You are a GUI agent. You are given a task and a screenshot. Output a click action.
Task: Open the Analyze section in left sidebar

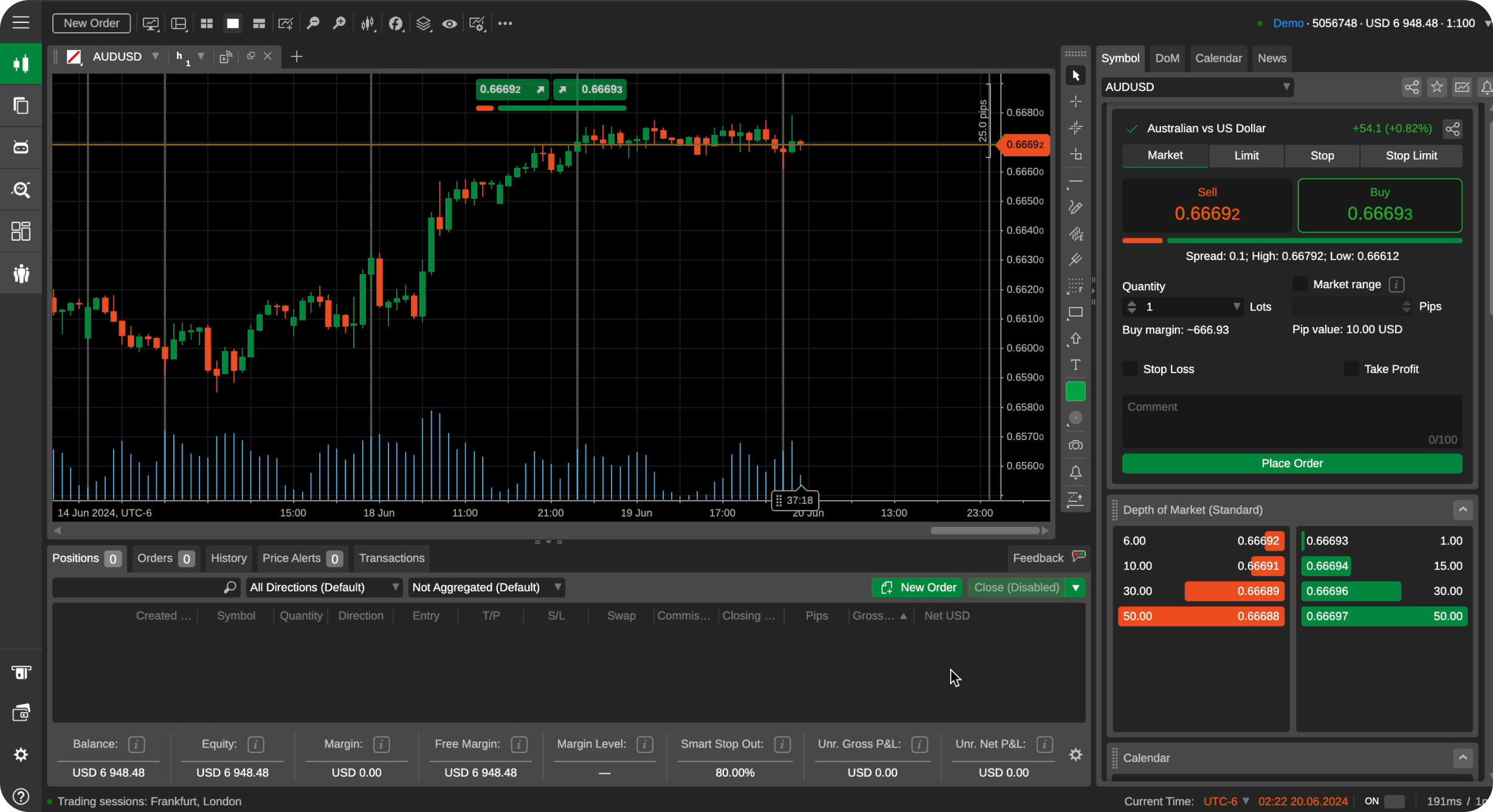tap(21, 190)
